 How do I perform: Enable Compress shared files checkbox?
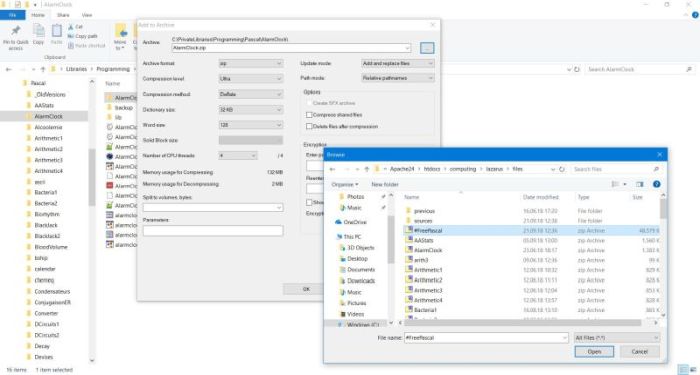point(309,115)
